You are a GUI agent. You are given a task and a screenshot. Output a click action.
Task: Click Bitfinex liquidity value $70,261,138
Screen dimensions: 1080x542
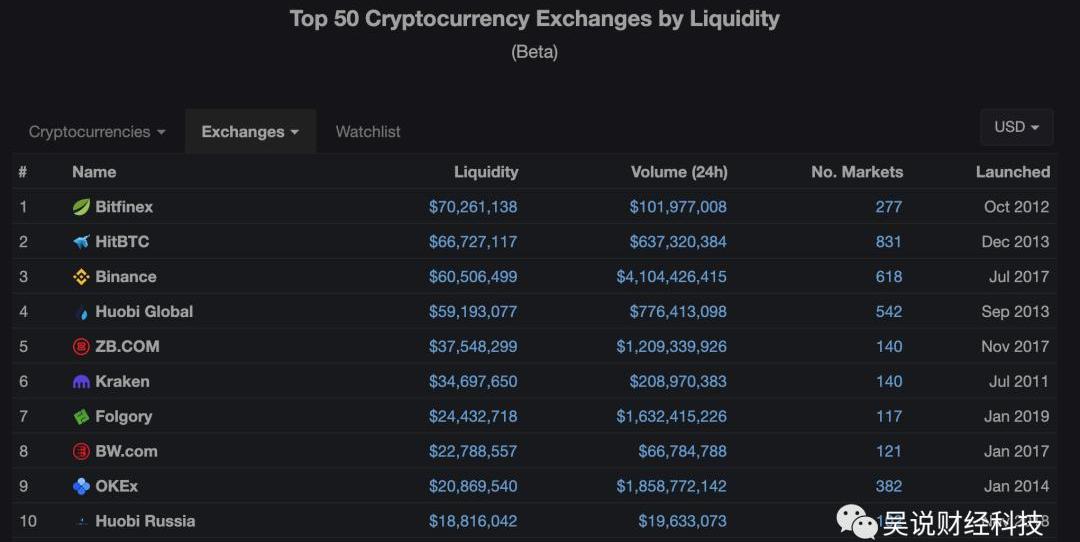(x=473, y=207)
